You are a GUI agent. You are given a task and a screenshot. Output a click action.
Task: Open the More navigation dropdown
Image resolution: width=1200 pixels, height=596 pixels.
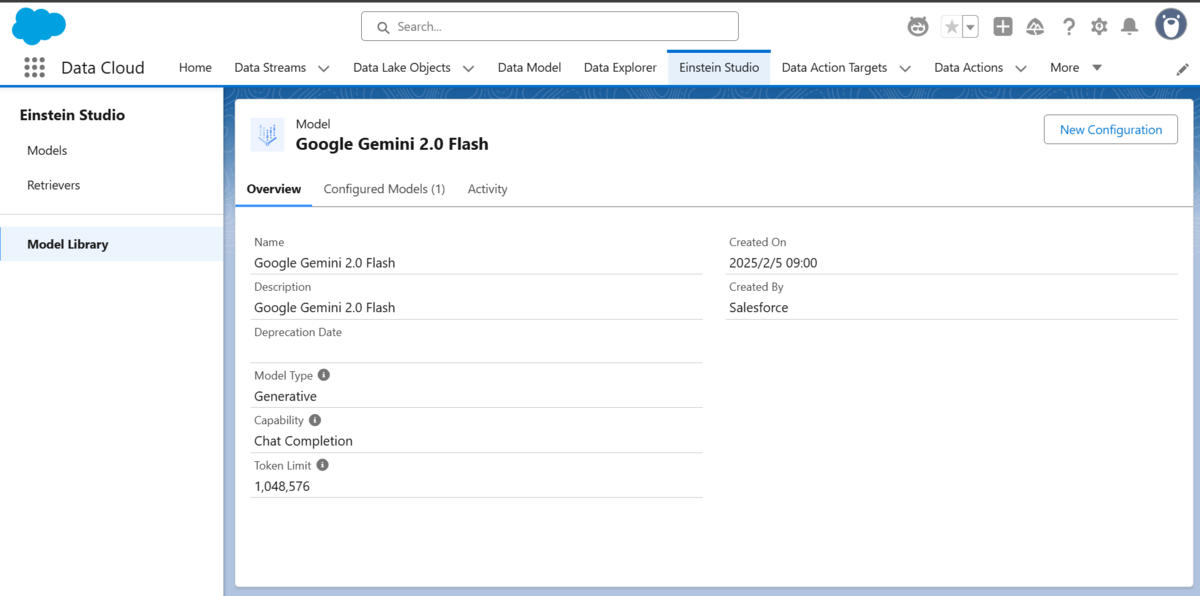[x=1076, y=68]
